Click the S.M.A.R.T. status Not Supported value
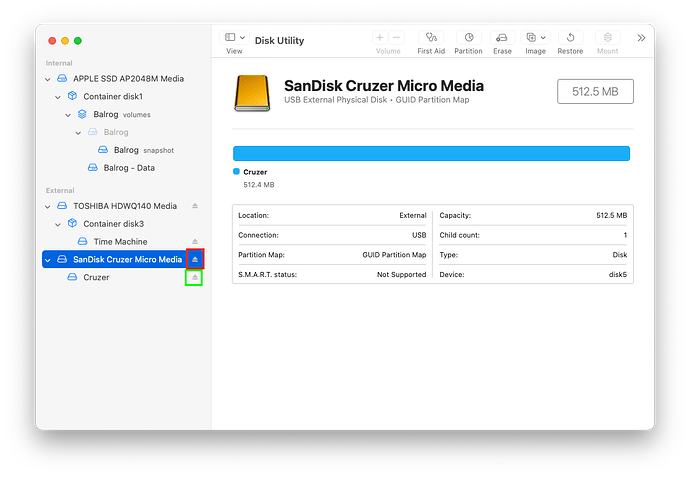Viewport: 690px width, 477px height. pyautogui.click(x=401, y=275)
